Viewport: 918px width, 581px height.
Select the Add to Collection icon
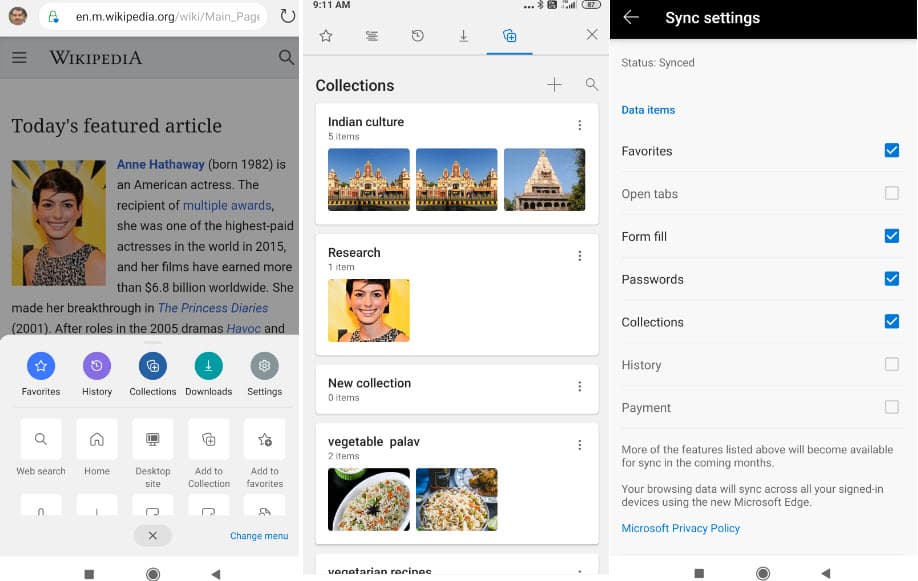point(208,439)
